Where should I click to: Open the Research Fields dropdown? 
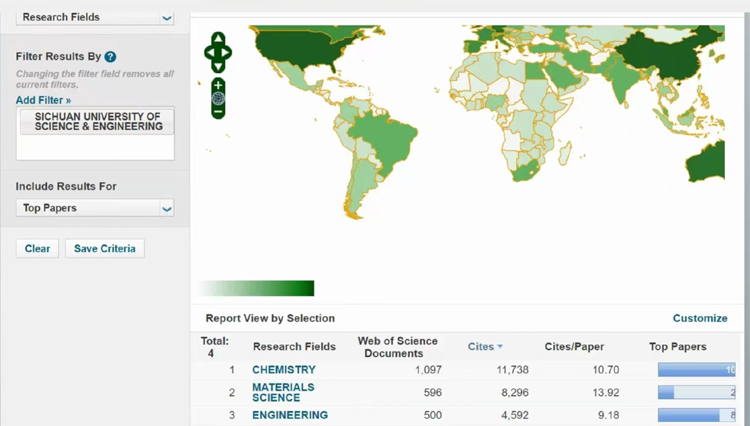(95, 17)
